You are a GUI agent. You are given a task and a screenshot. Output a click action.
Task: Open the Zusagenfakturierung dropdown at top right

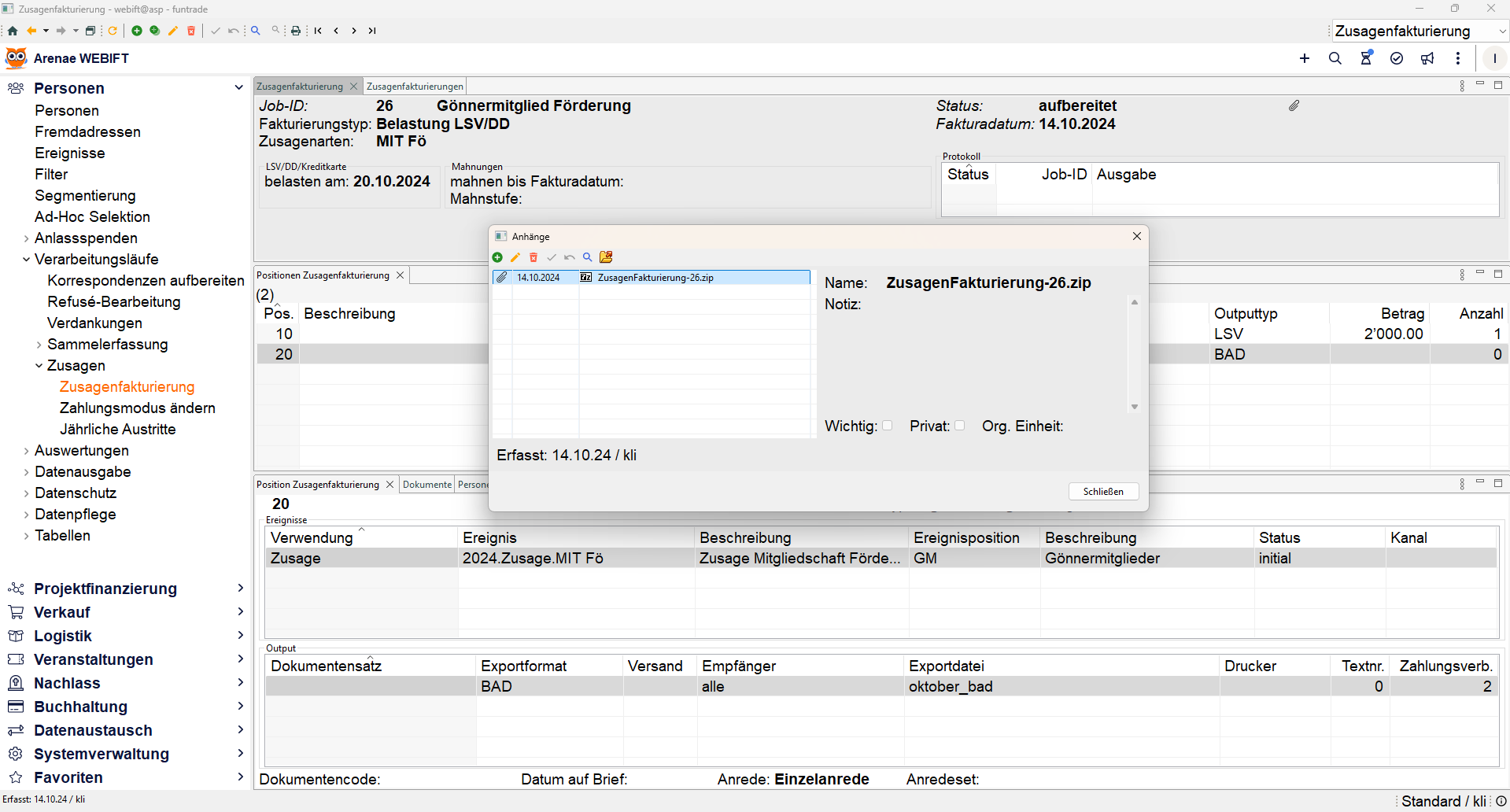coord(1501,31)
